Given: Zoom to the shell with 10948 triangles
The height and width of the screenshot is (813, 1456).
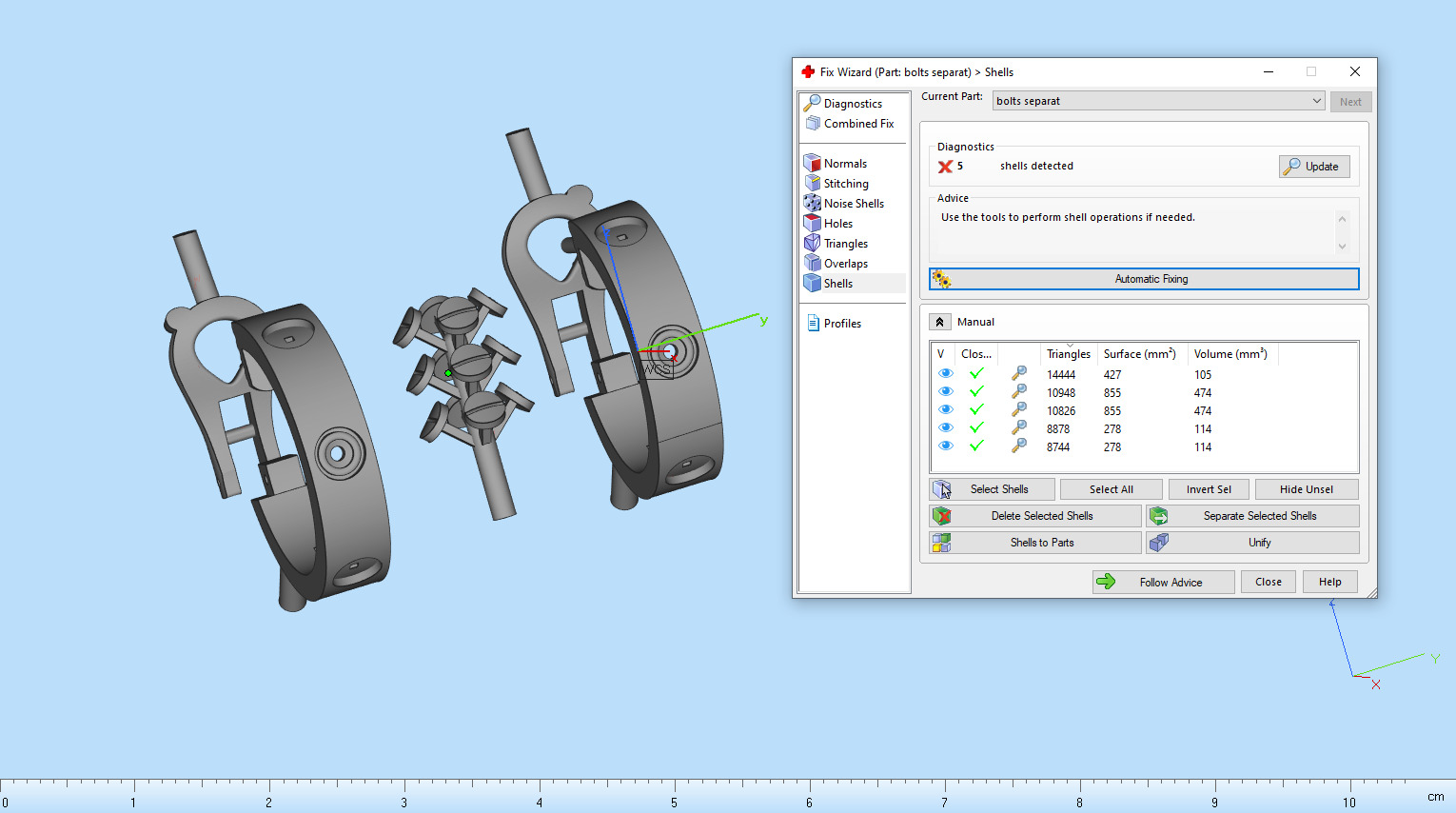Looking at the screenshot, I should 1018,392.
